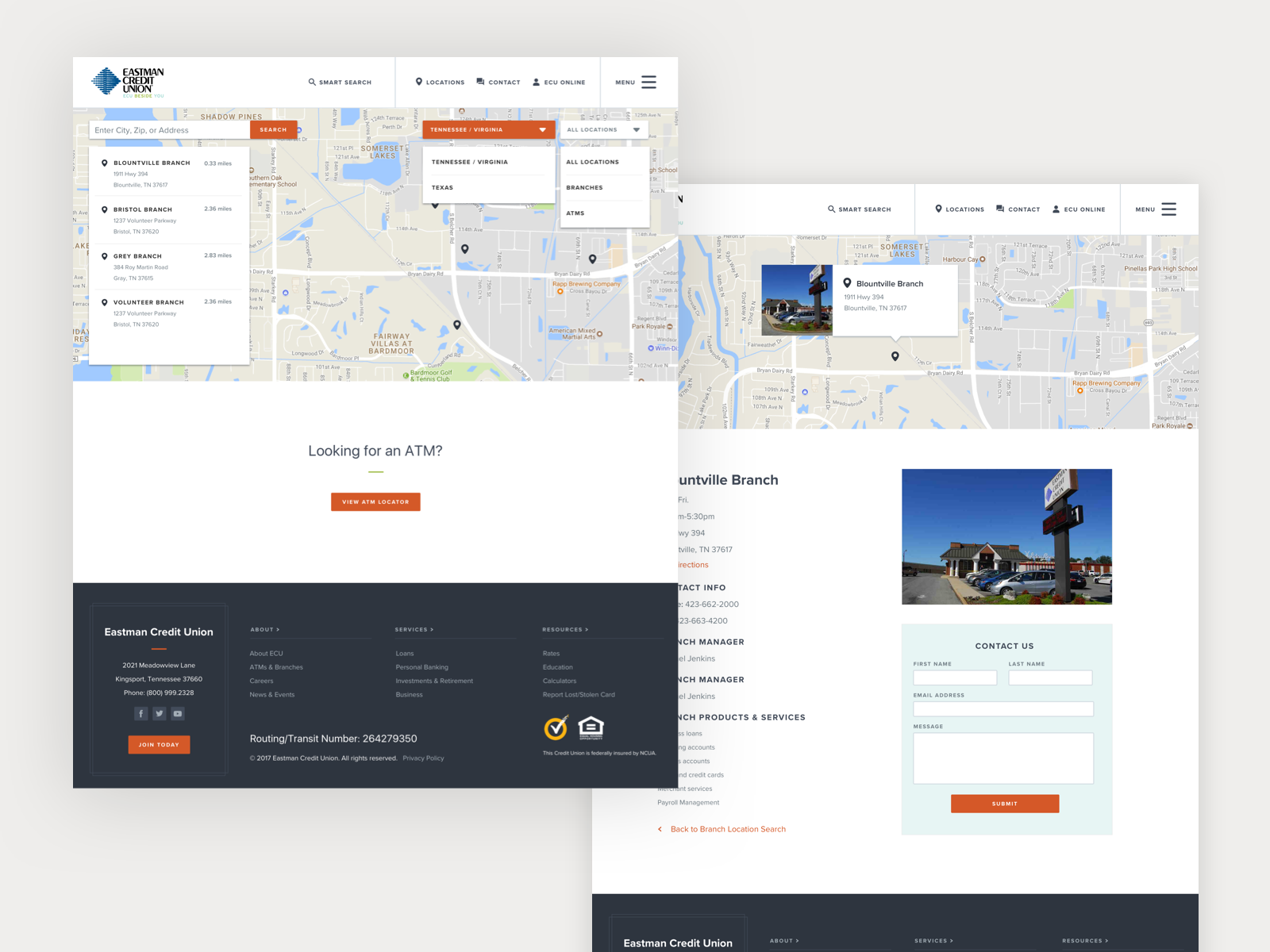Follow the Back to Branch Location Search link
The image size is (1270, 952).
coord(726,829)
